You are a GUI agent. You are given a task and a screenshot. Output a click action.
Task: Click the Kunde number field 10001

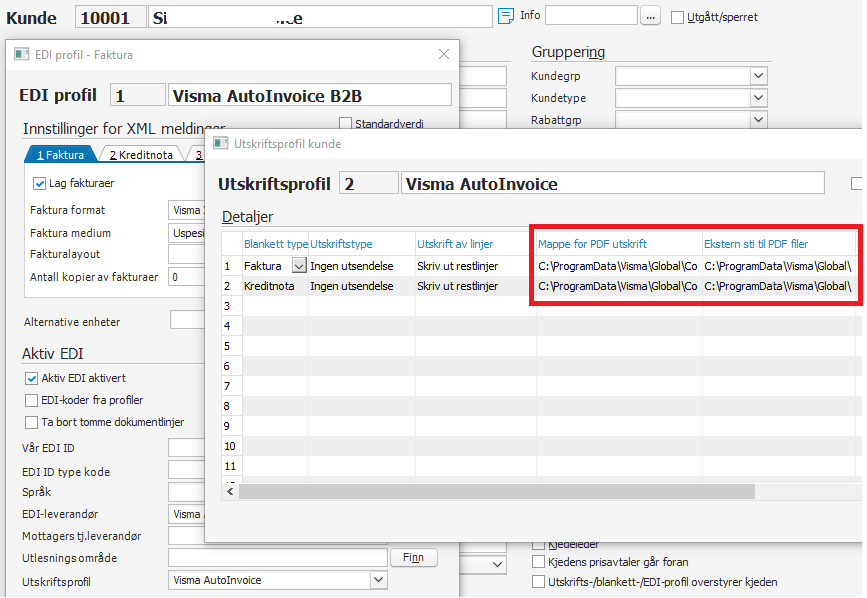(111, 18)
